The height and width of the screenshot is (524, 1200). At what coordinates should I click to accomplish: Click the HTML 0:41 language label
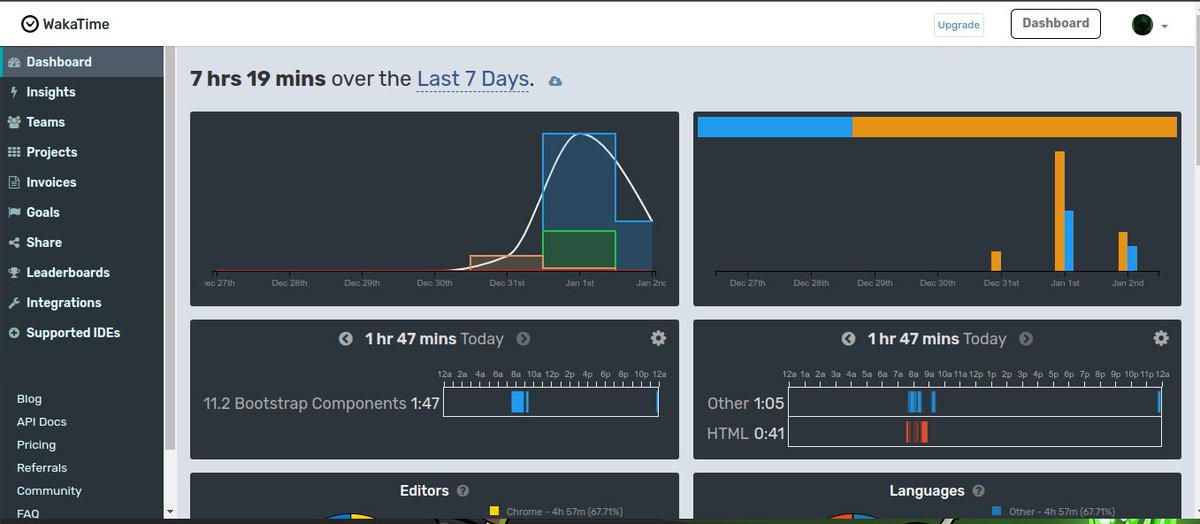(746, 433)
